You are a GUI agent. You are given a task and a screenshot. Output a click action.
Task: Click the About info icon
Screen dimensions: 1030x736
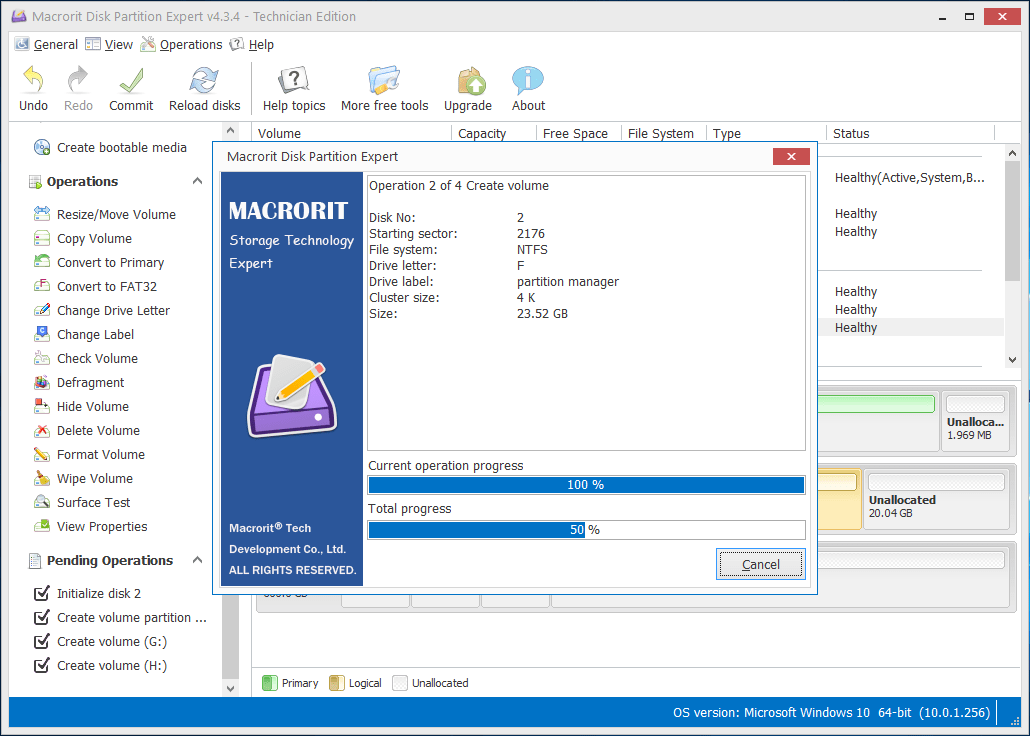click(x=528, y=80)
